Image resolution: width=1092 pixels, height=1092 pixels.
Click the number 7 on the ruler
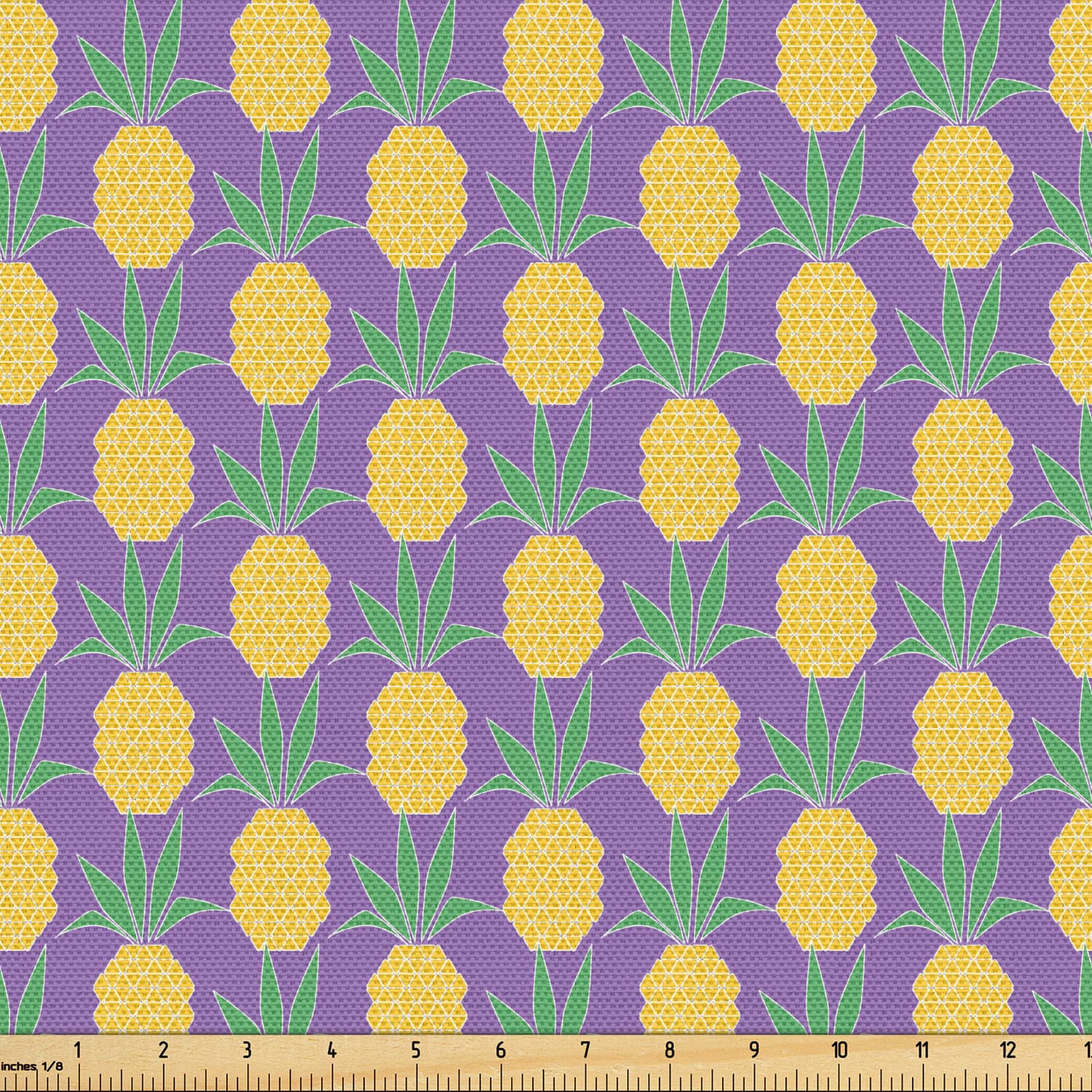(585, 1049)
